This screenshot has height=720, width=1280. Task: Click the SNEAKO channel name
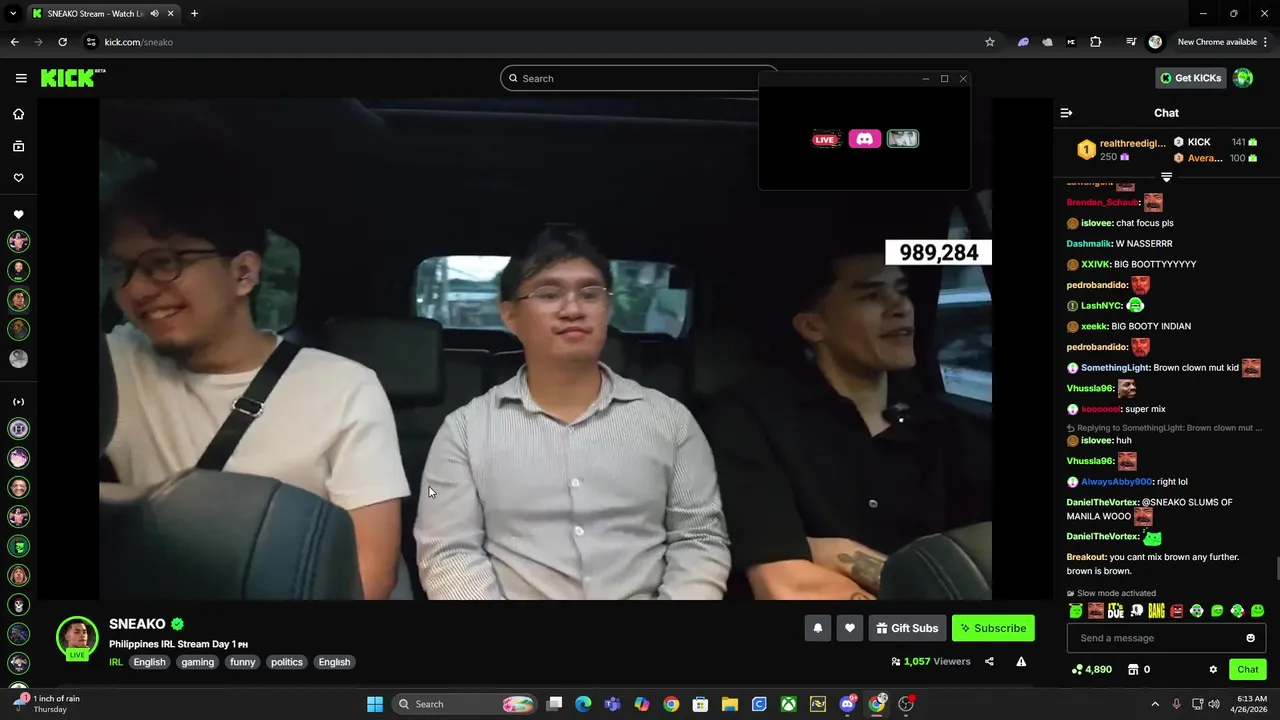click(x=137, y=624)
